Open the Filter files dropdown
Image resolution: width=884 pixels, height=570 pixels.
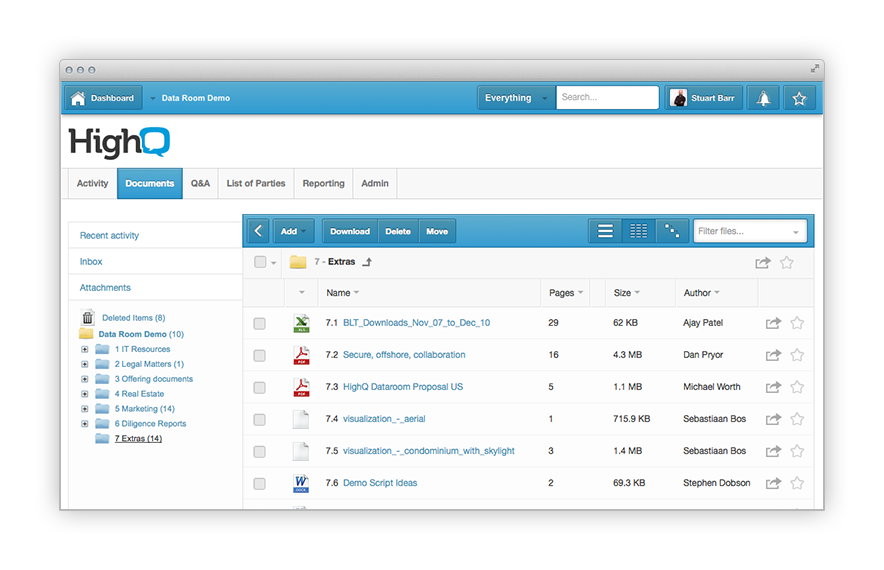tap(795, 232)
